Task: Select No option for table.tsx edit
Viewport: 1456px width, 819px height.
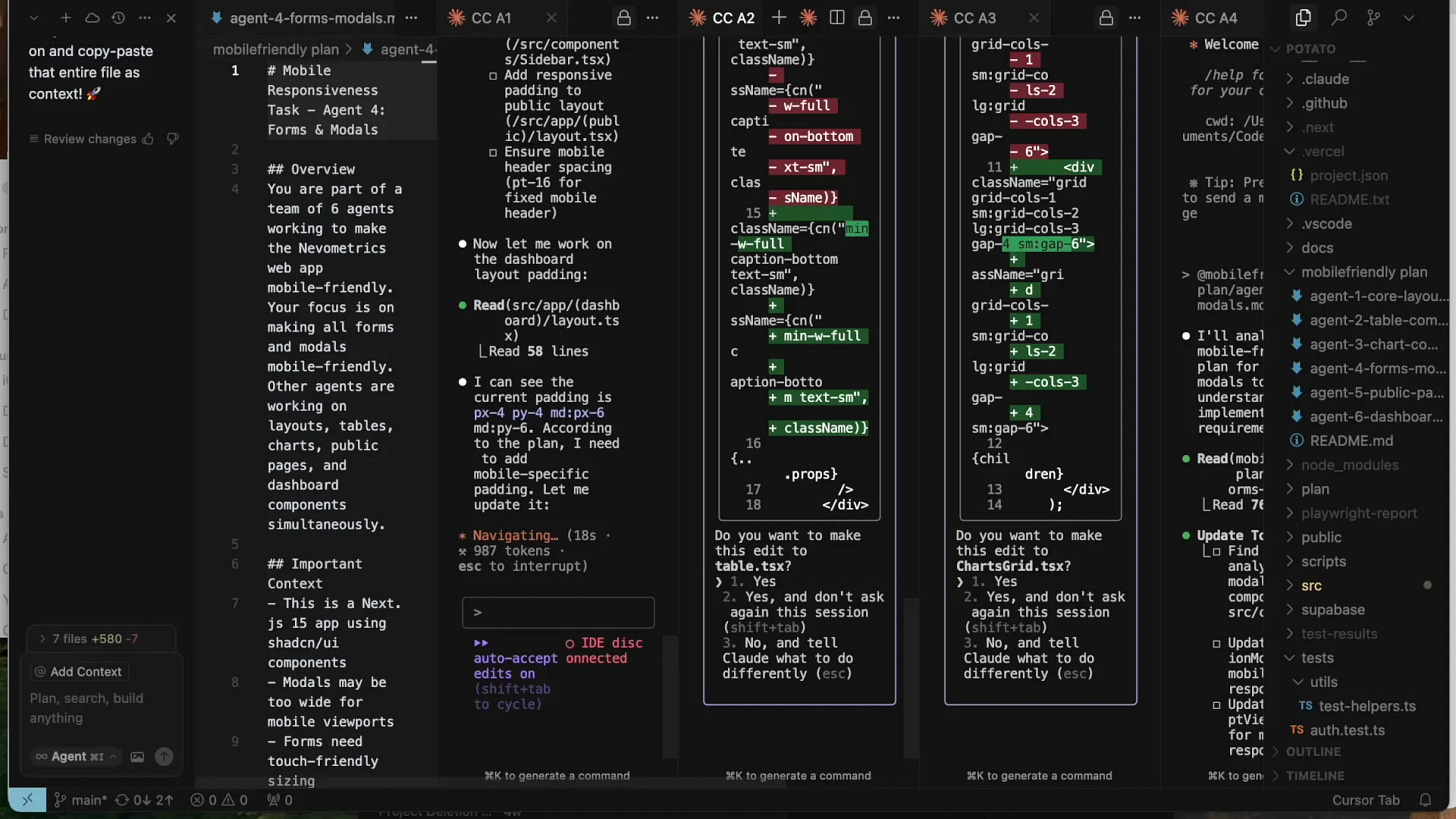Action: 787,658
